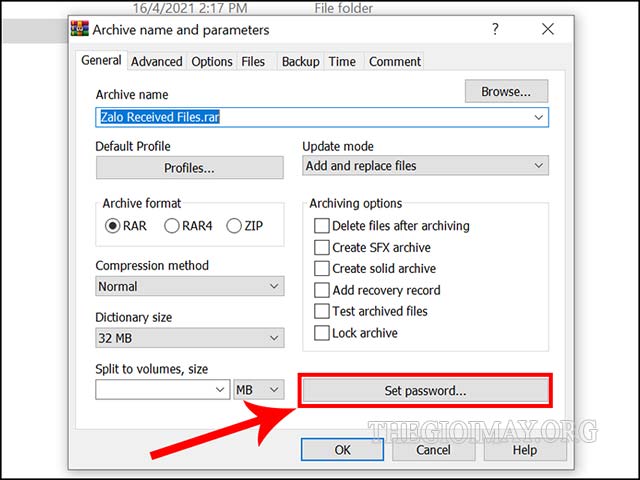Expand the Archive name dropdown arrow
The width and height of the screenshot is (640, 480).
(539, 118)
